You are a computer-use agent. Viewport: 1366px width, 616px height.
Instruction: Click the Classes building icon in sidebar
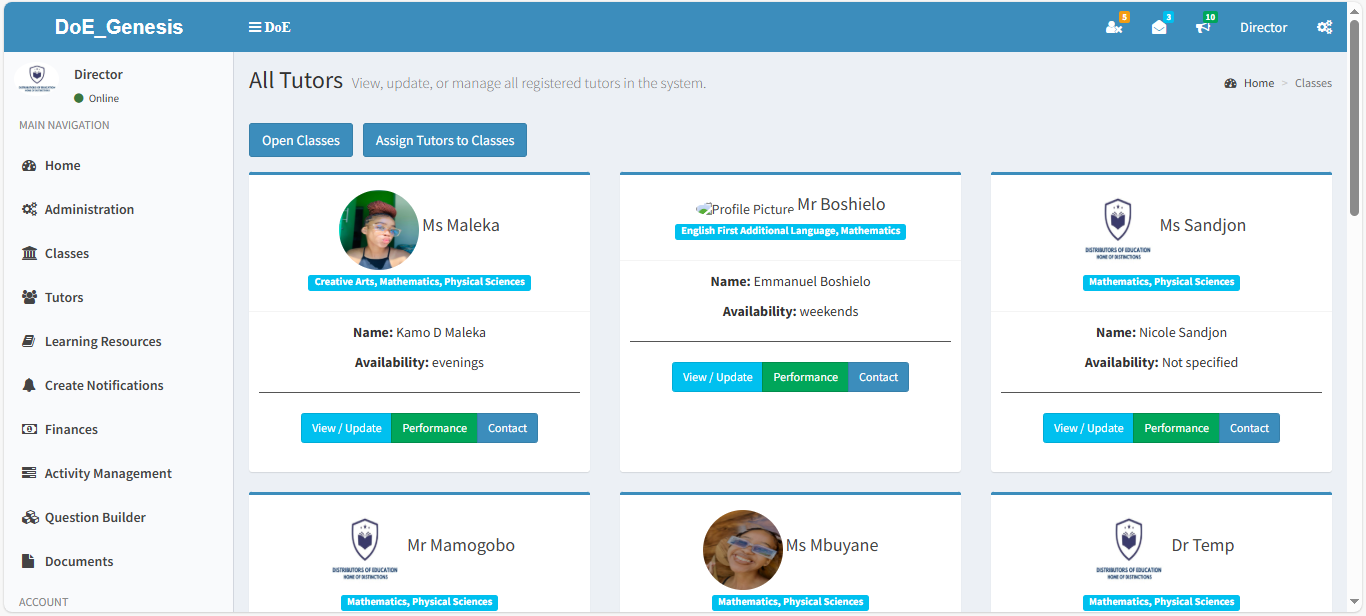click(29, 254)
